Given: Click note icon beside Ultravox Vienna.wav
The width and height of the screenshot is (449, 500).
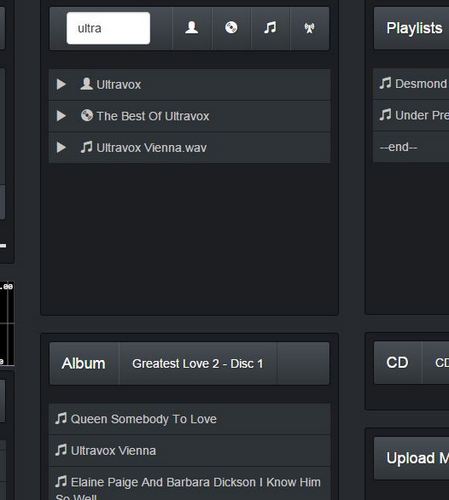Looking at the screenshot, I should tap(86, 147).
